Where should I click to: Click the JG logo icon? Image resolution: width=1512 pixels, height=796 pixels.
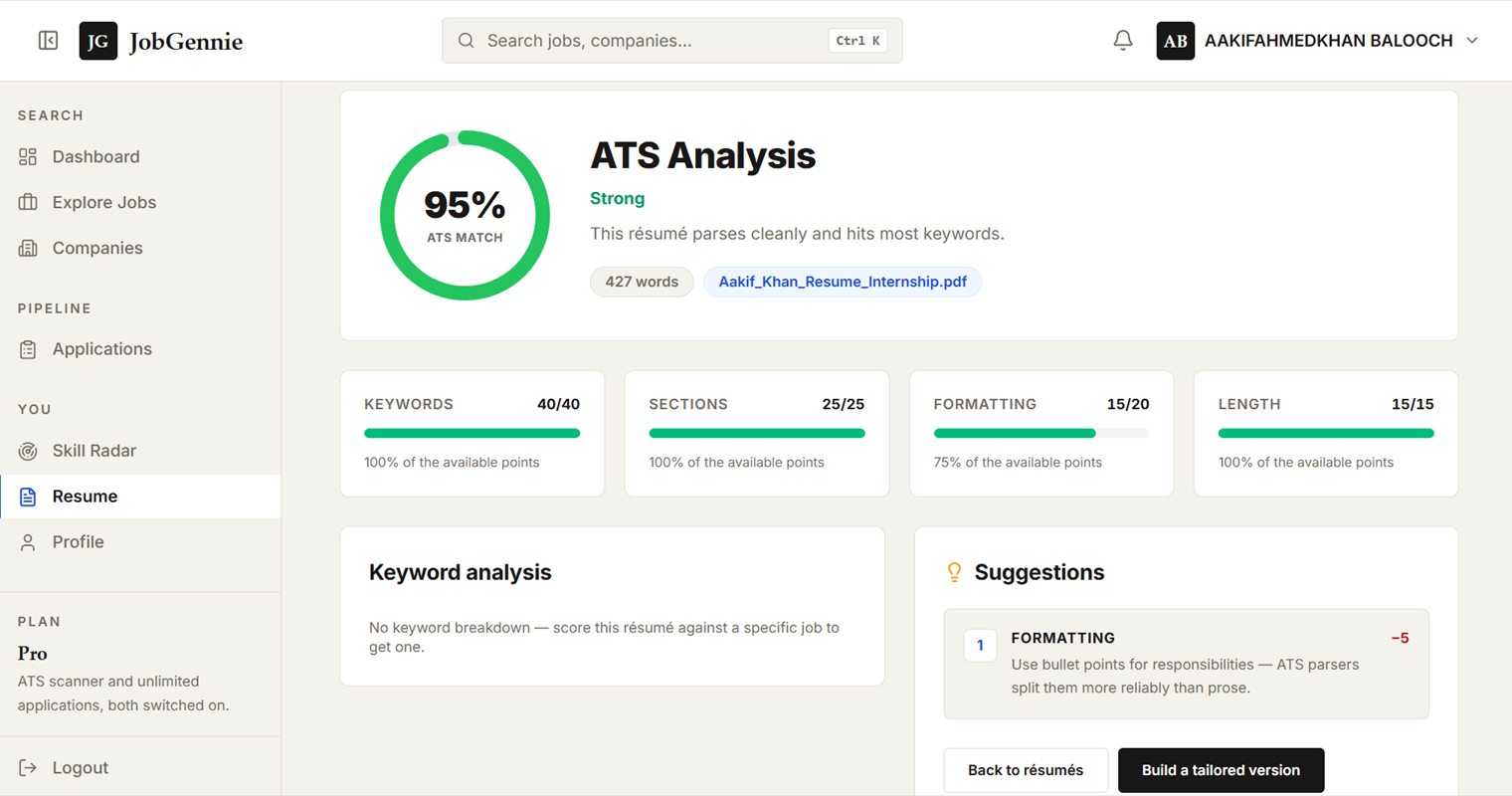[x=97, y=41]
